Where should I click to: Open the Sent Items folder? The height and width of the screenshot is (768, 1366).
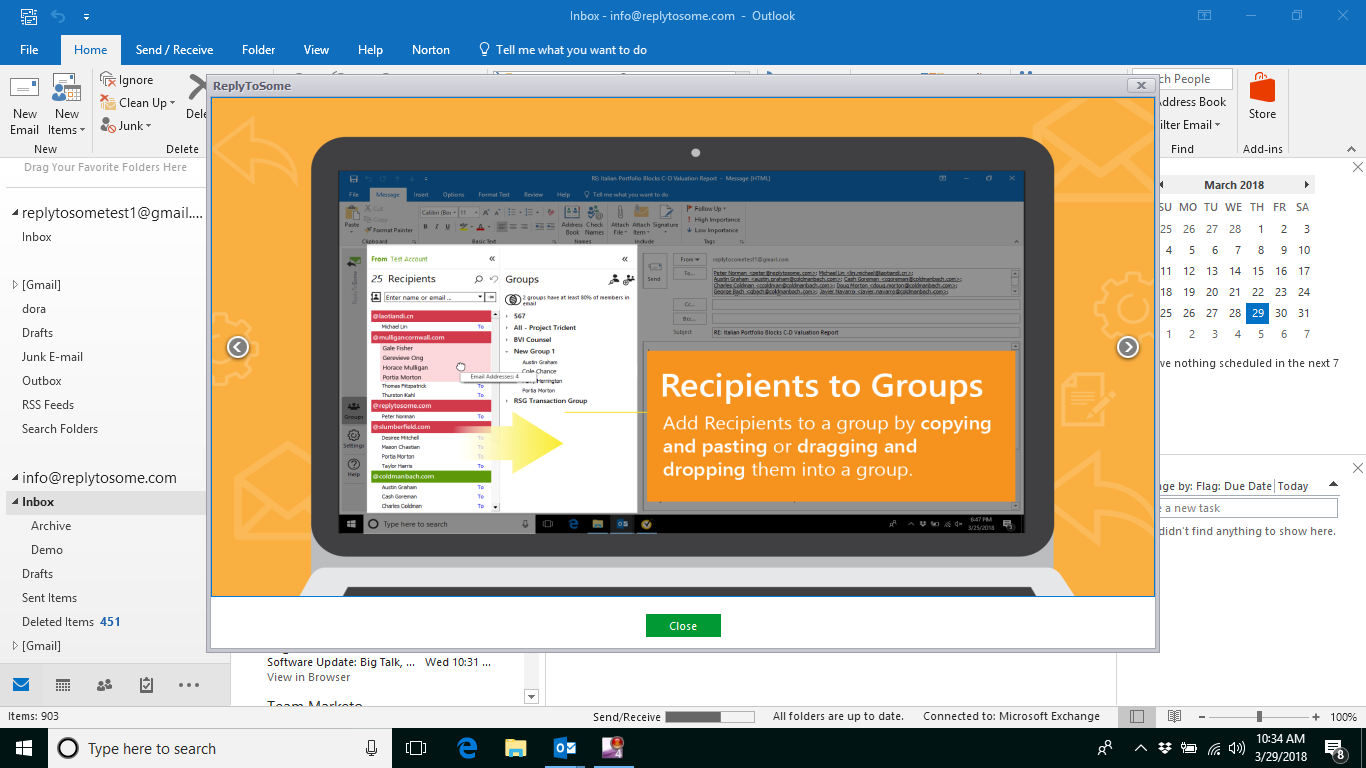pos(49,598)
